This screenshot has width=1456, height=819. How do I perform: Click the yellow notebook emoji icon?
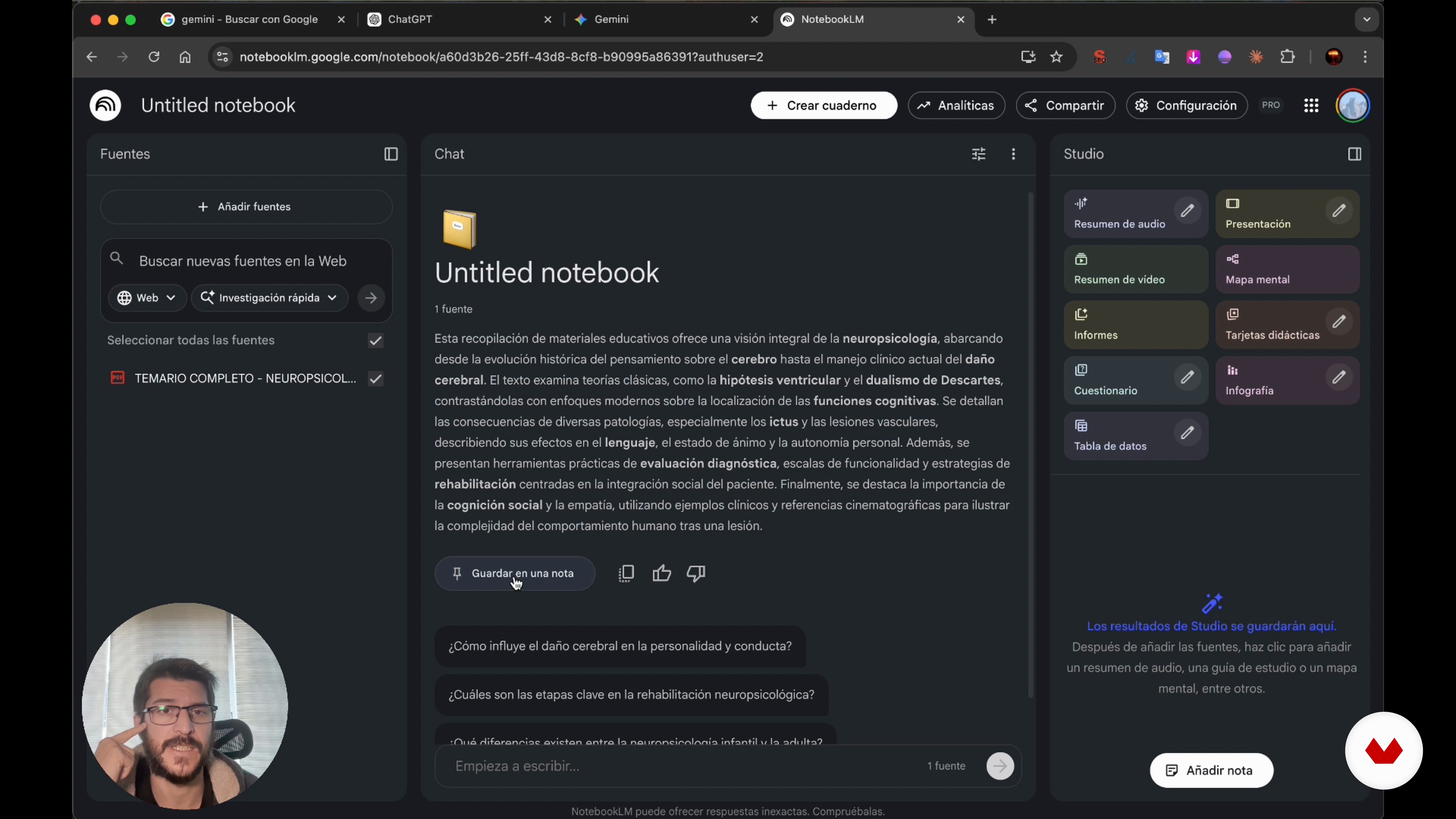[x=459, y=229]
